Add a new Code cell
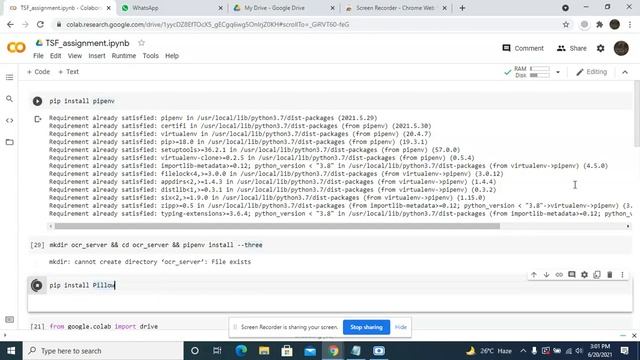 tap(38, 72)
